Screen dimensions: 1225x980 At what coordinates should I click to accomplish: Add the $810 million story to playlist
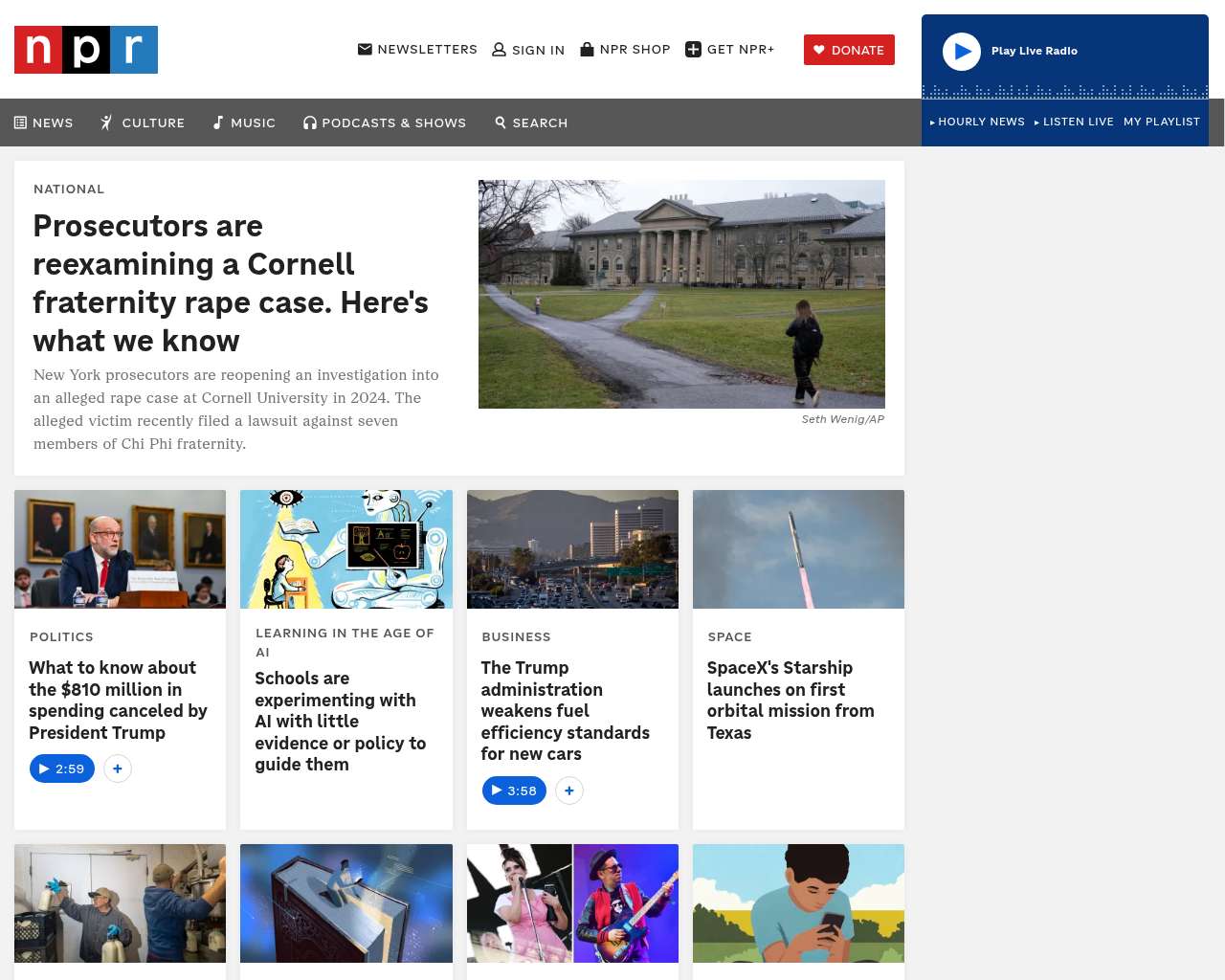(118, 768)
